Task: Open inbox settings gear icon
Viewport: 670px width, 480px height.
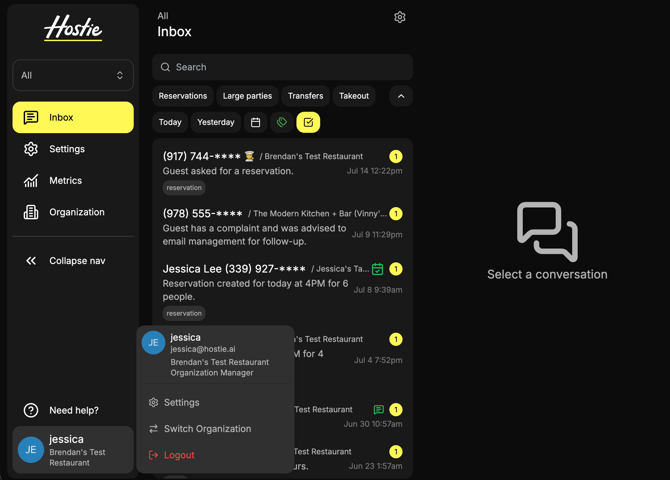Action: [x=400, y=17]
